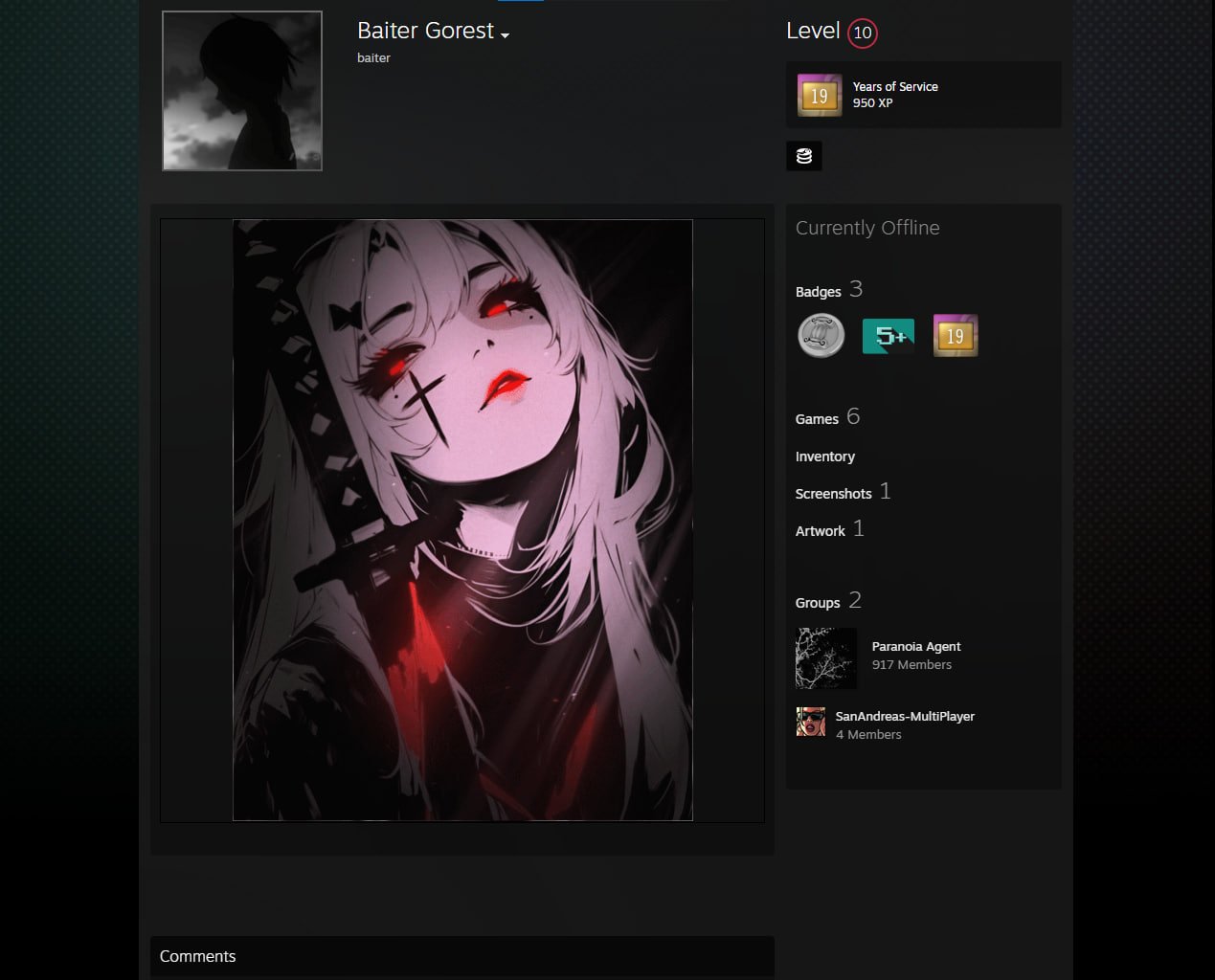Click the Steam Points coin stack icon
Screen dimensions: 1215x980
click(x=804, y=156)
